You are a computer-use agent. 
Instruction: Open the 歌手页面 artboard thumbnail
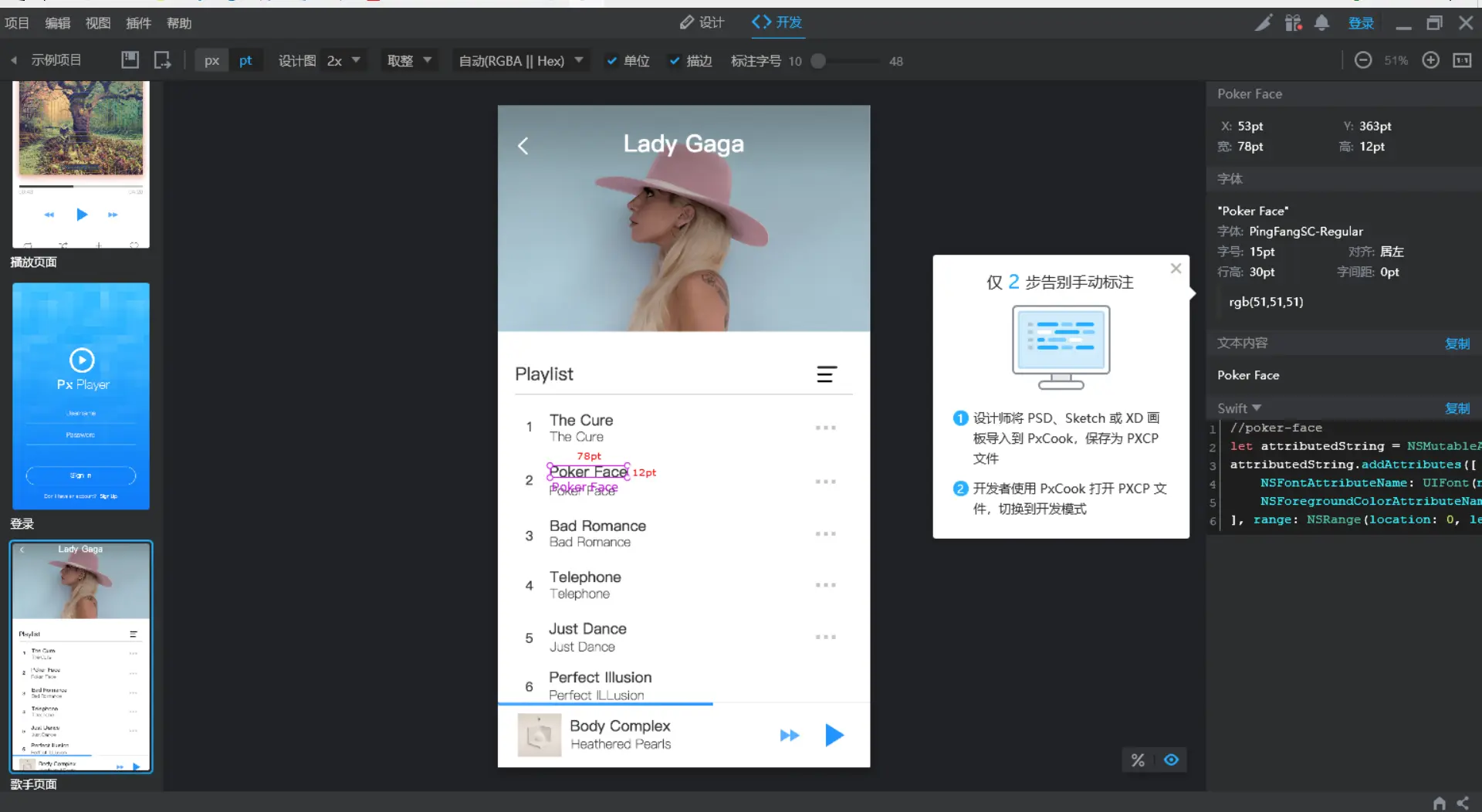[x=81, y=656]
